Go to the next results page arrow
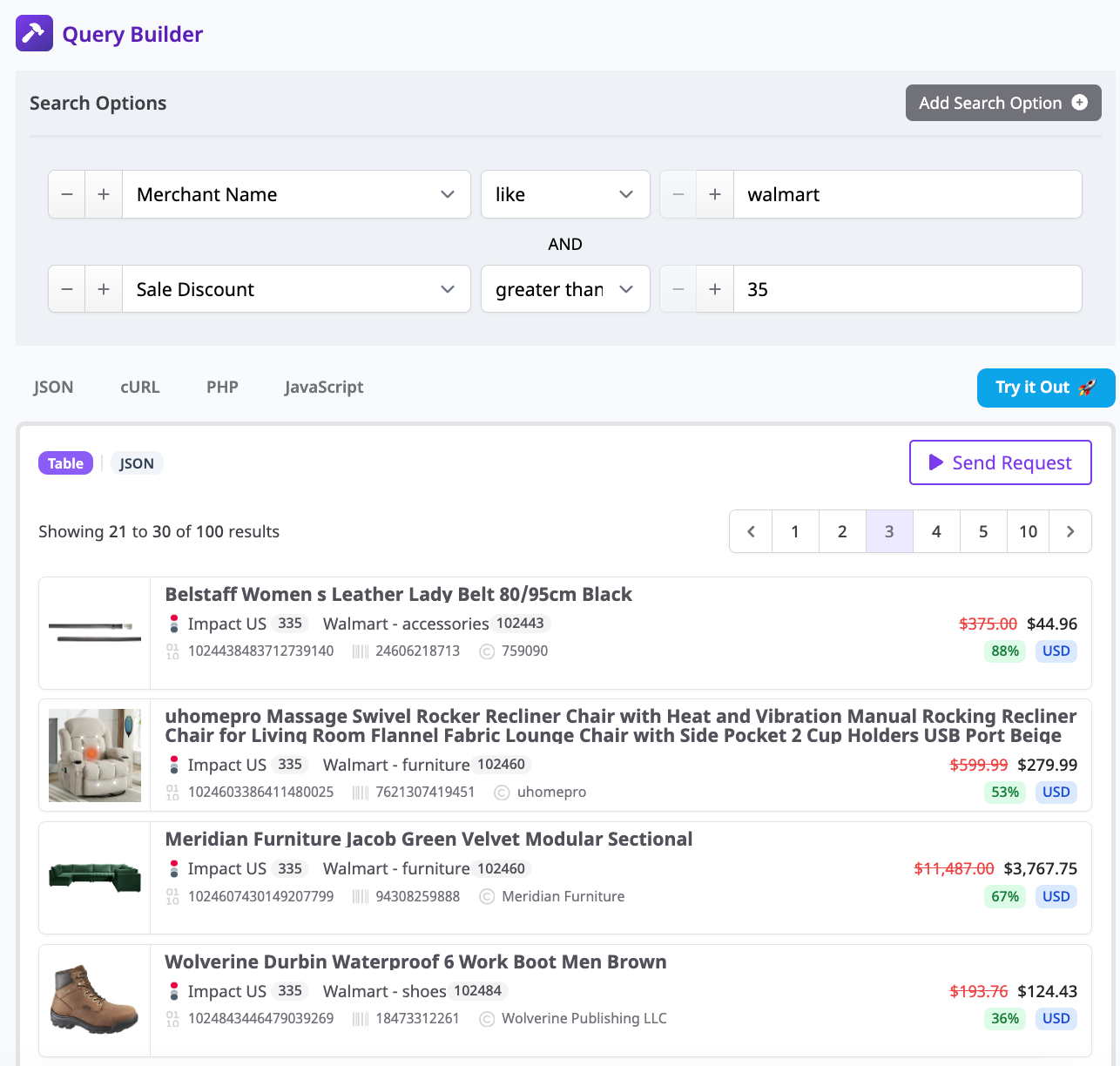Image resolution: width=1120 pixels, height=1066 pixels. 1070,531
